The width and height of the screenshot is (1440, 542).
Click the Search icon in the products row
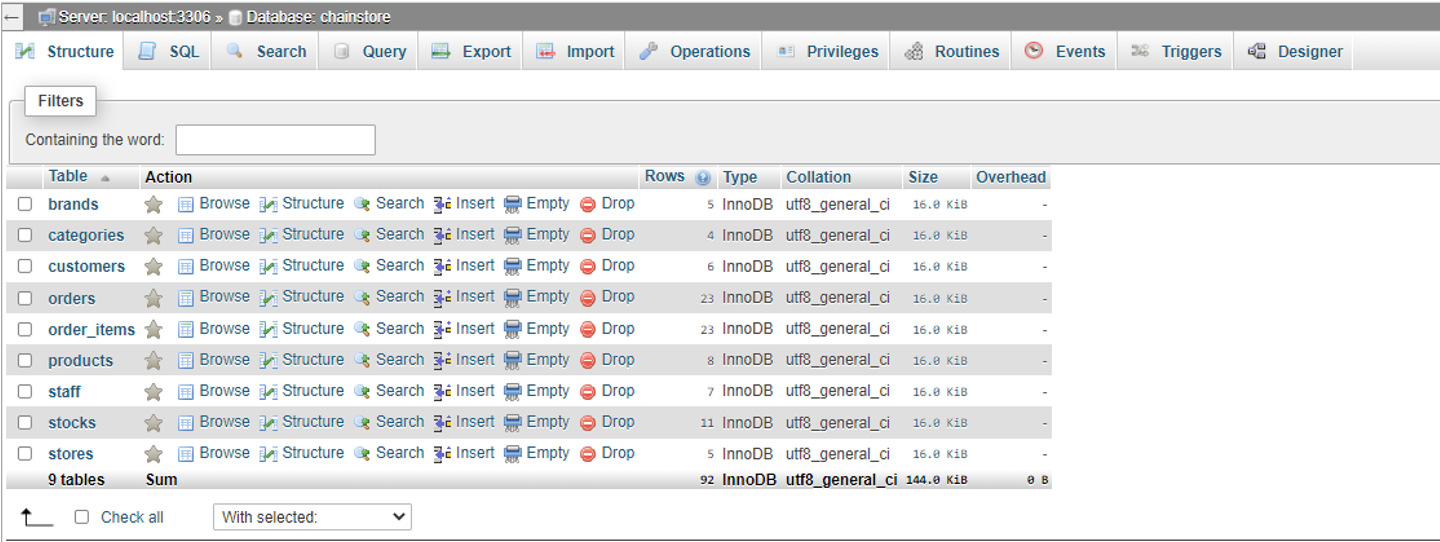click(x=362, y=360)
